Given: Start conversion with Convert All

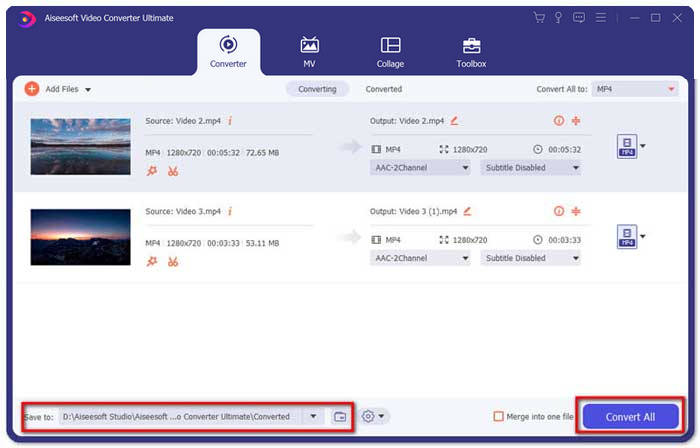Looking at the screenshot, I should tap(630, 417).
